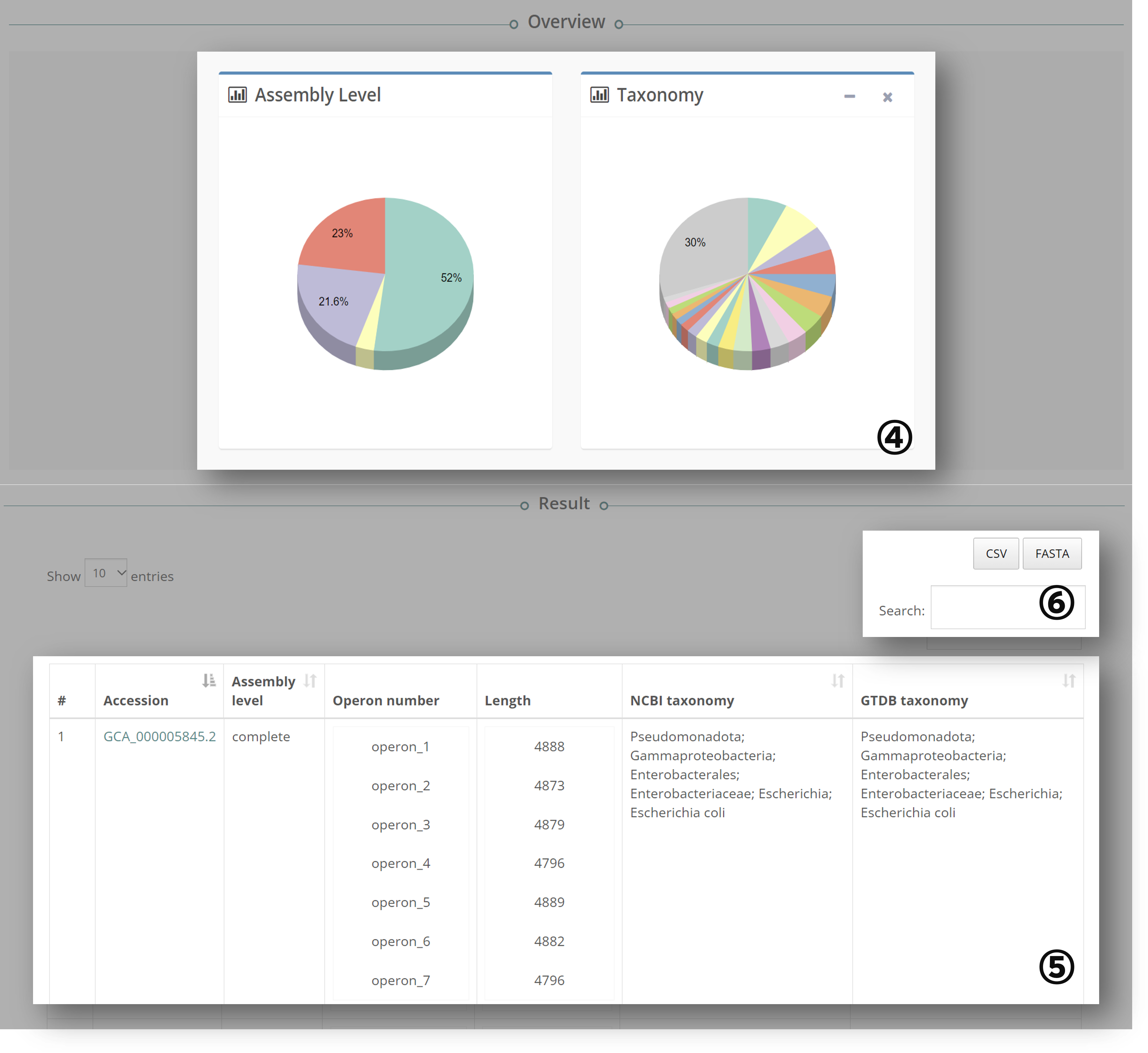Sort by NCBI taxonomy column arrows
Image resolution: width=1148 pixels, height=1053 pixels.
838,681
